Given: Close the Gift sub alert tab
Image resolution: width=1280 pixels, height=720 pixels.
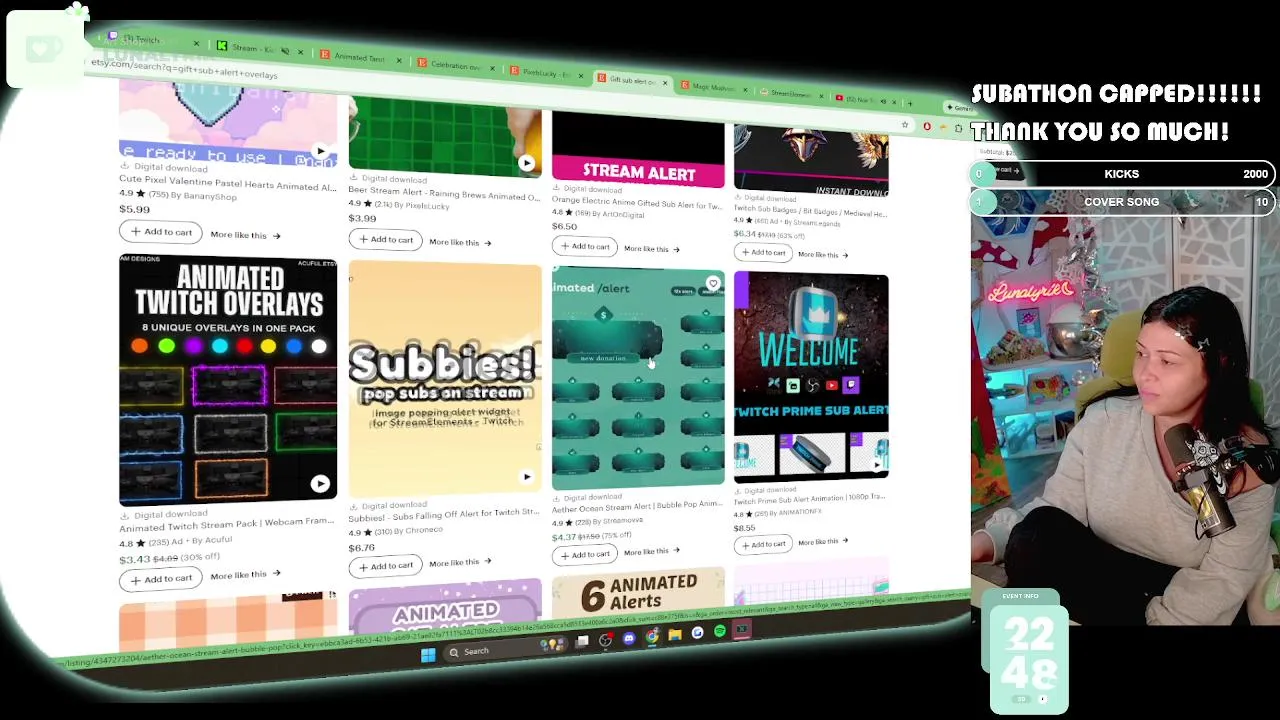Looking at the screenshot, I should (x=665, y=83).
